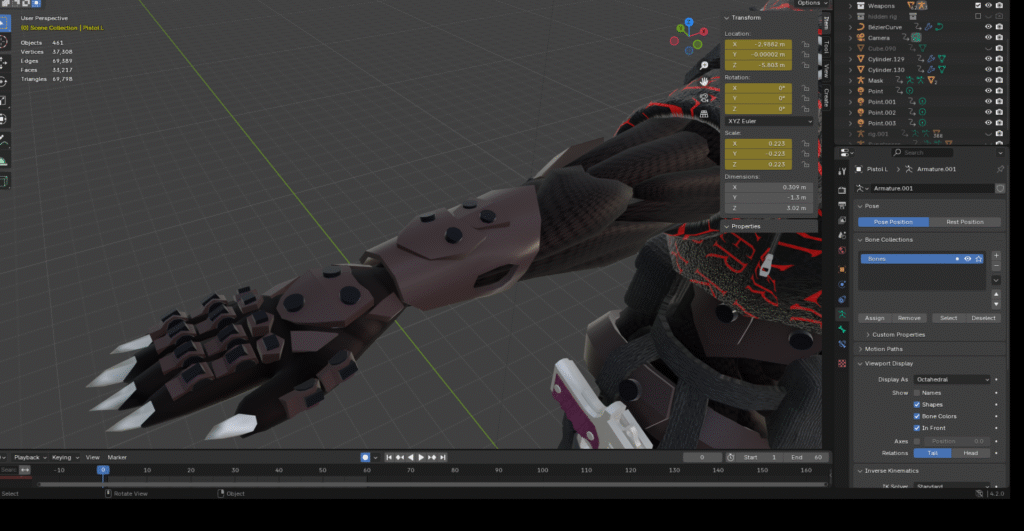Viewport: 1024px width, 531px height.
Task: Click the Bone properties tab icon
Action: coord(842,329)
